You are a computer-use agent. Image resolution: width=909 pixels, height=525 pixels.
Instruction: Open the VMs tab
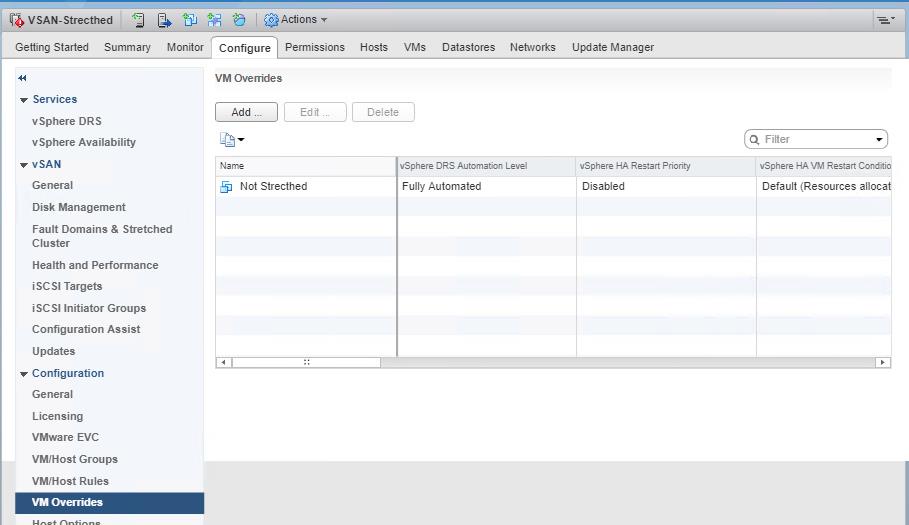414,47
